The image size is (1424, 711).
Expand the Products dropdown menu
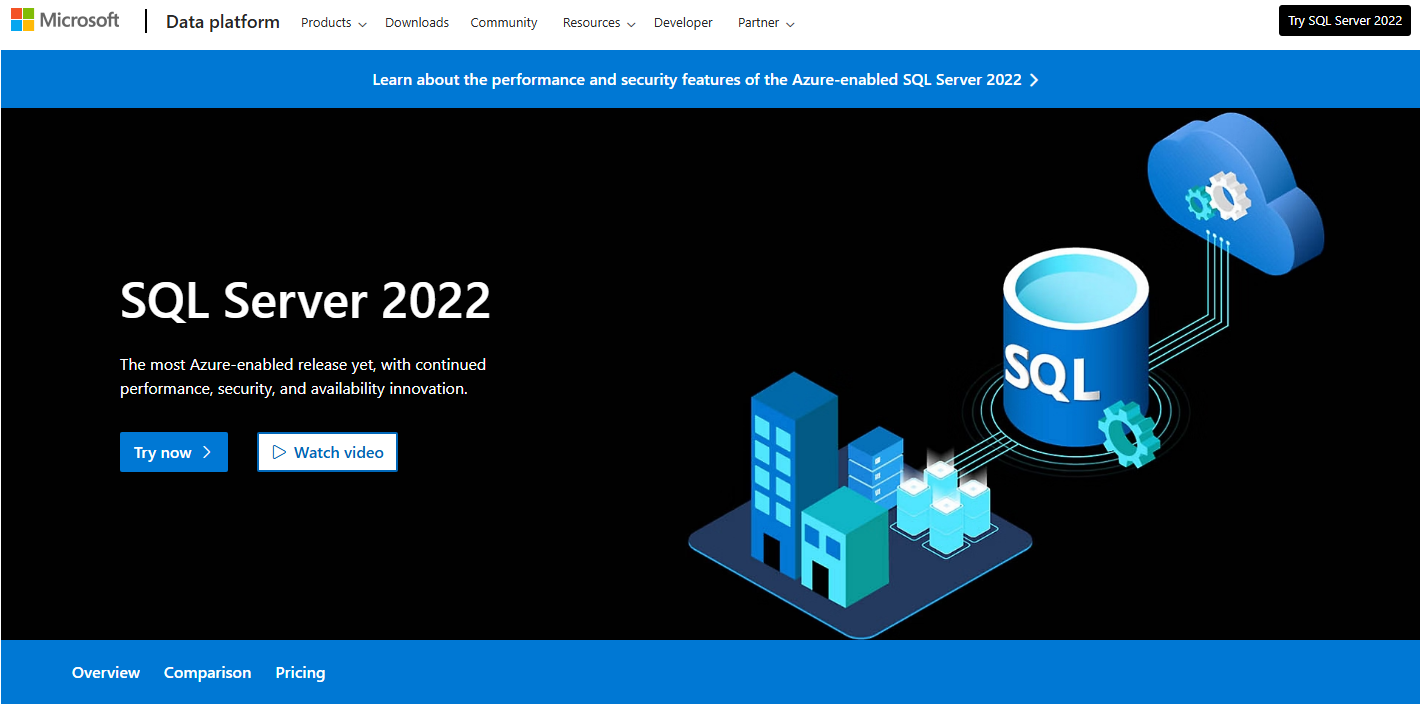click(333, 23)
